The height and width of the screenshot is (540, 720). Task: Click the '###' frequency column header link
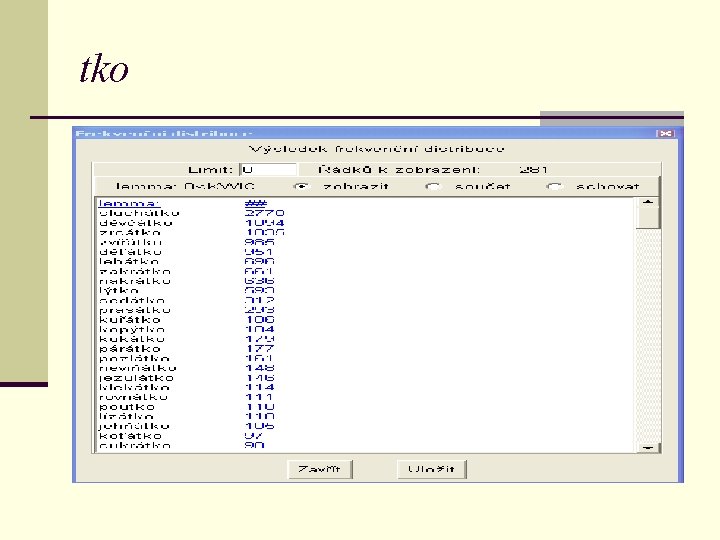point(256,203)
